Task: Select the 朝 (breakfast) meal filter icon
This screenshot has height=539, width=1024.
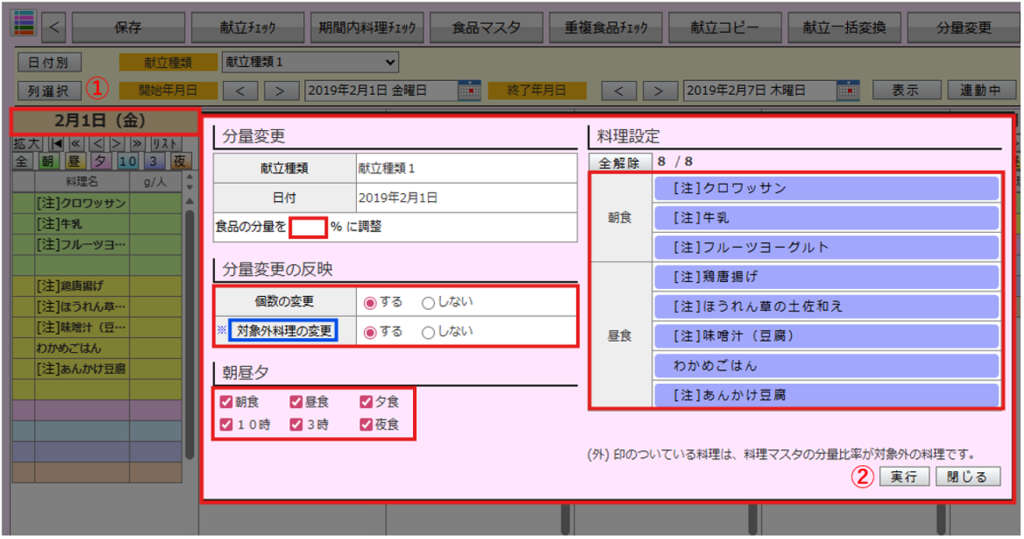Action: [x=46, y=161]
